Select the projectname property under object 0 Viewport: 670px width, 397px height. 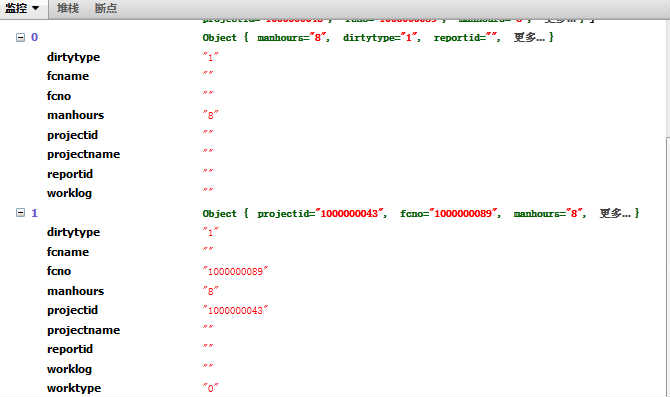tap(83, 154)
